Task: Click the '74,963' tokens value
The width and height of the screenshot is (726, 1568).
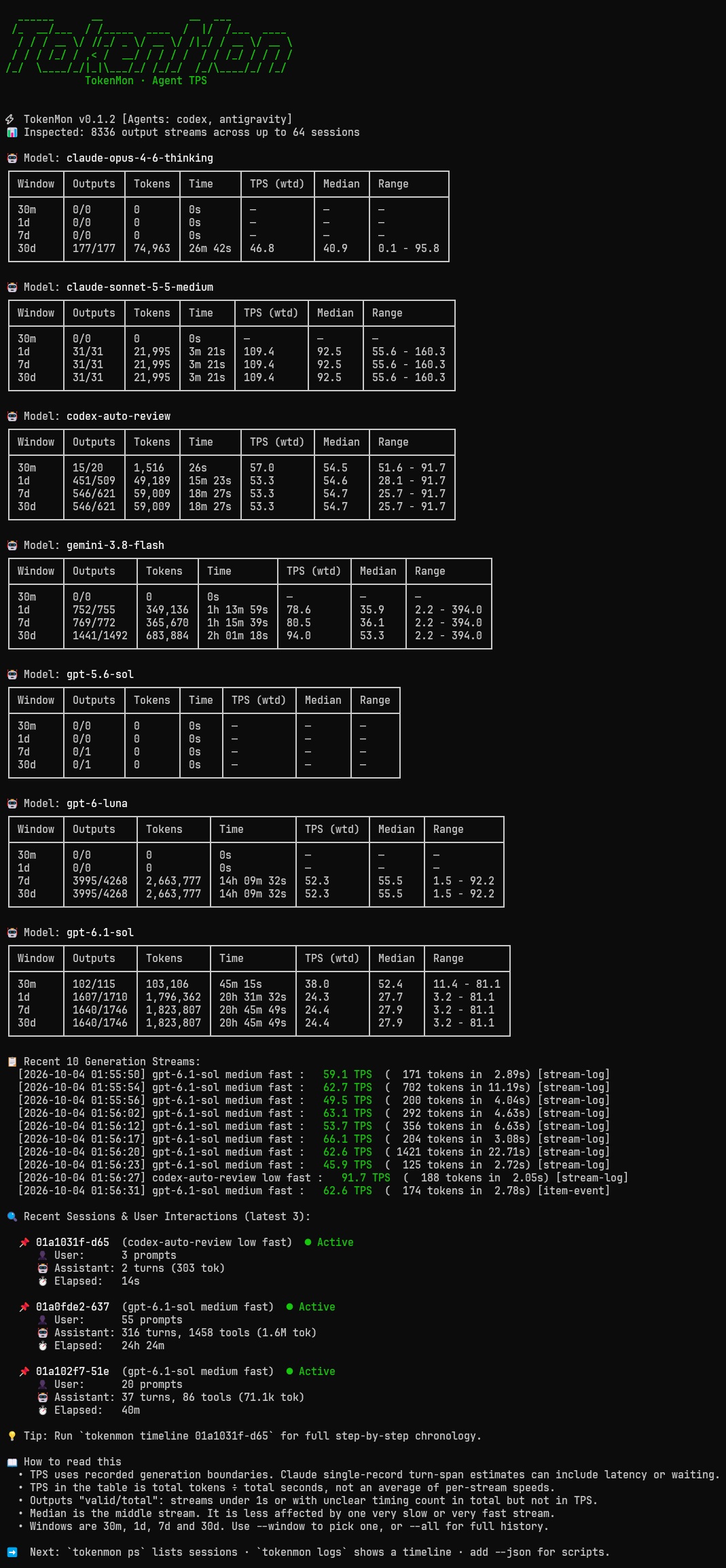Action: point(152,249)
